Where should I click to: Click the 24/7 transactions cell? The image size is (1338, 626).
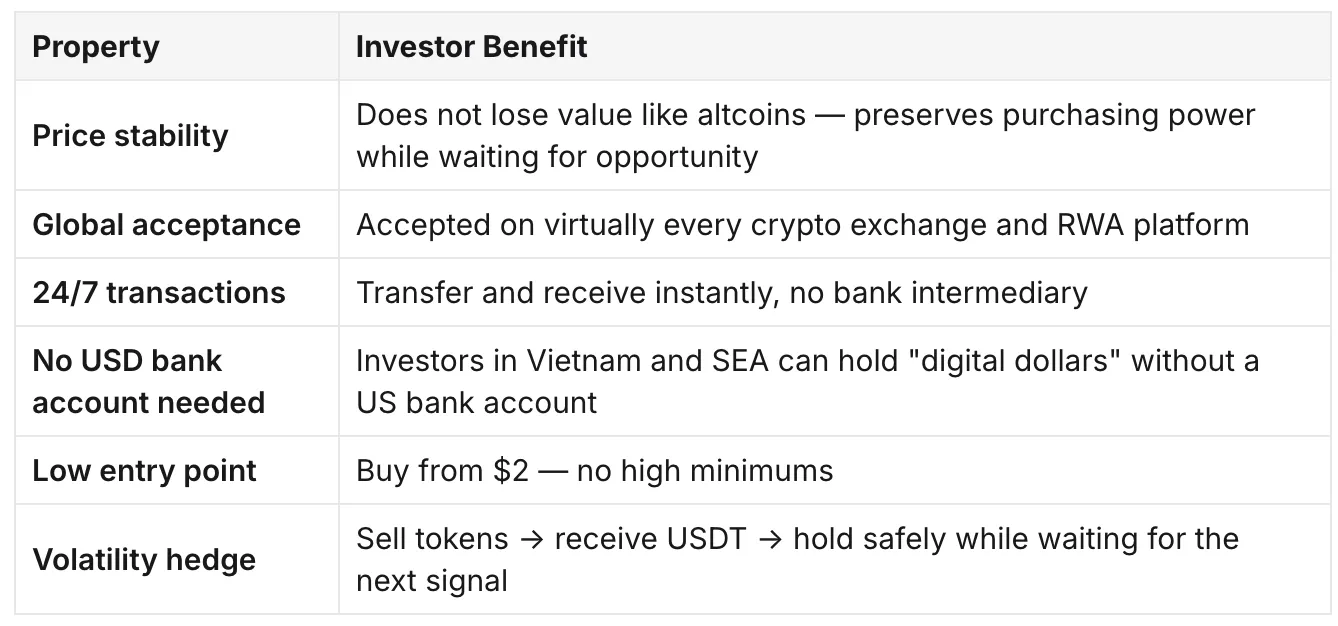click(x=159, y=292)
